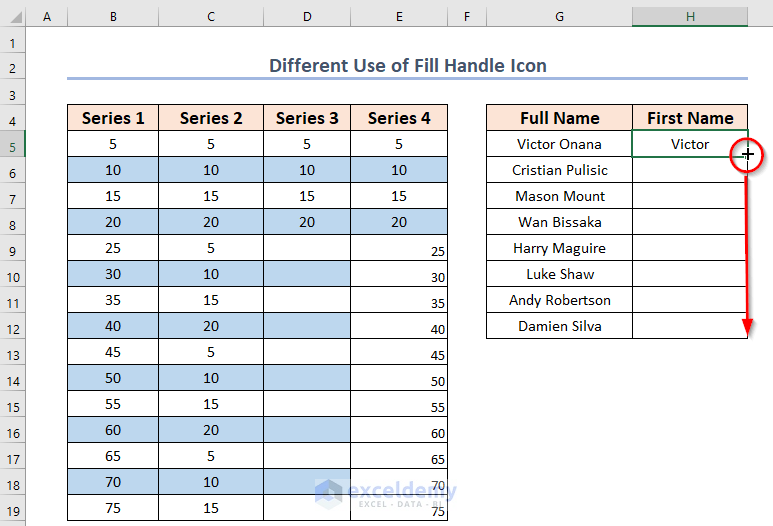Select column G header

click(559, 17)
